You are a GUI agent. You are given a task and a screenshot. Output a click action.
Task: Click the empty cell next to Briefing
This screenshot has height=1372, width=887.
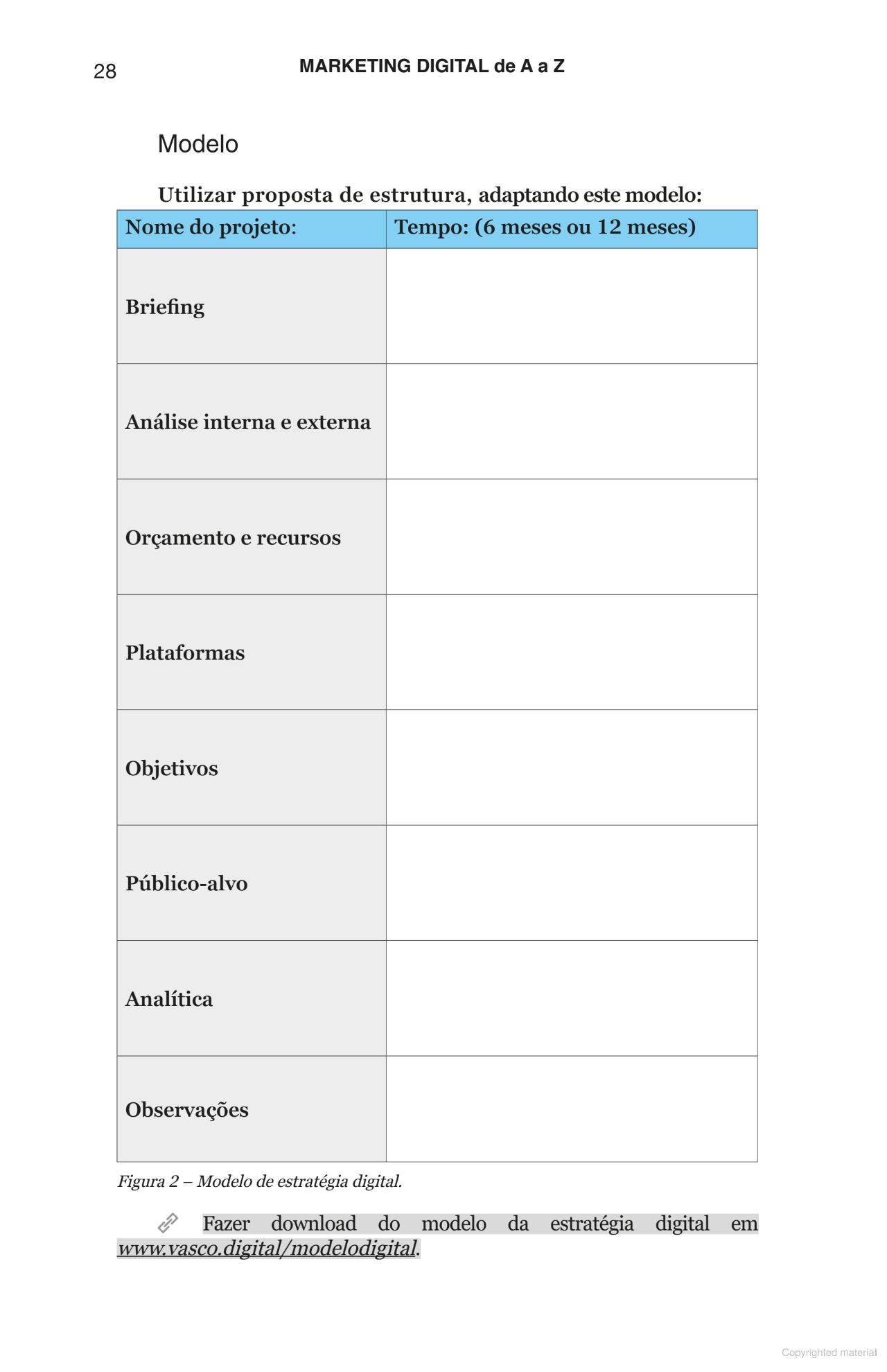coord(571,306)
